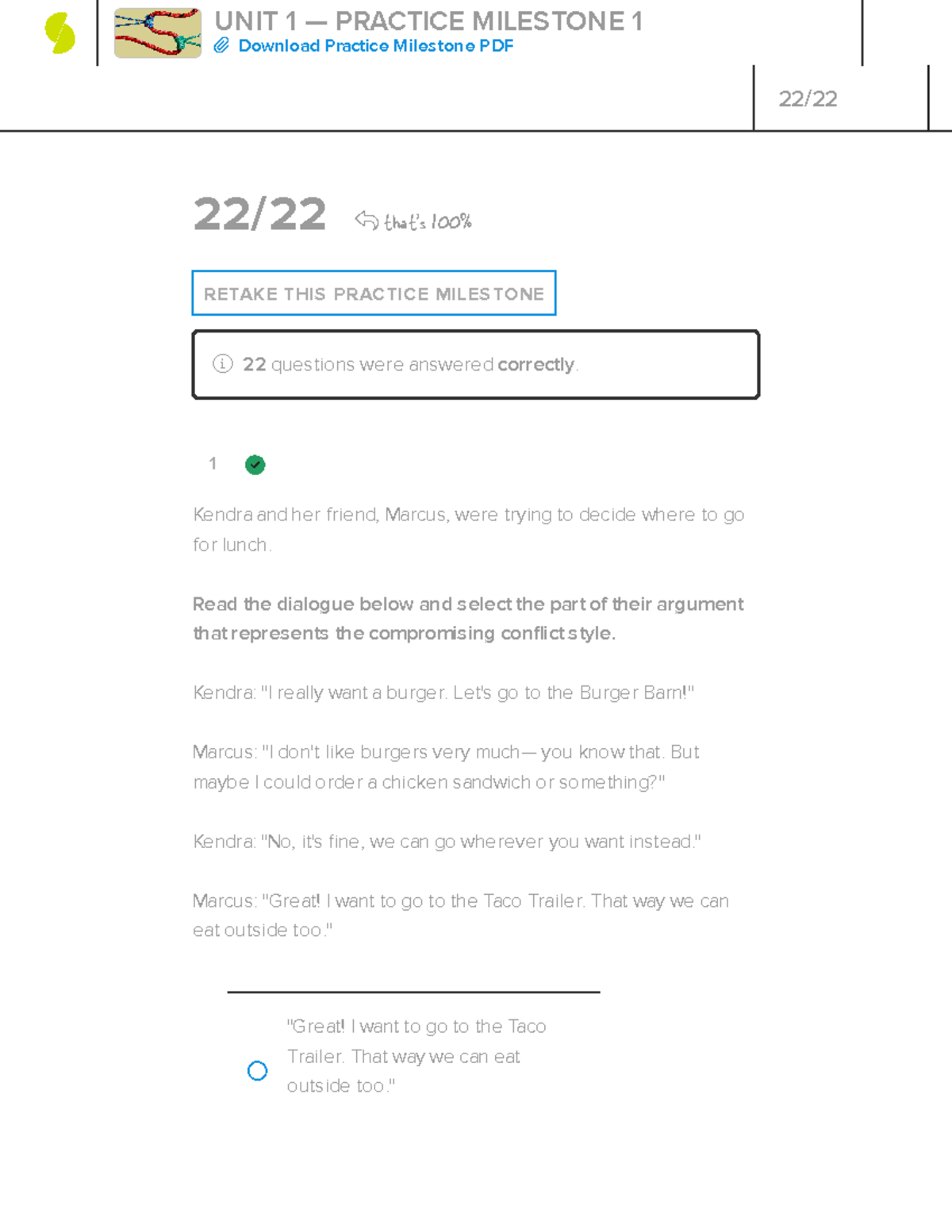Click the curved arrow icon beside the score
The height and width of the screenshot is (1232, 952).
point(367,220)
